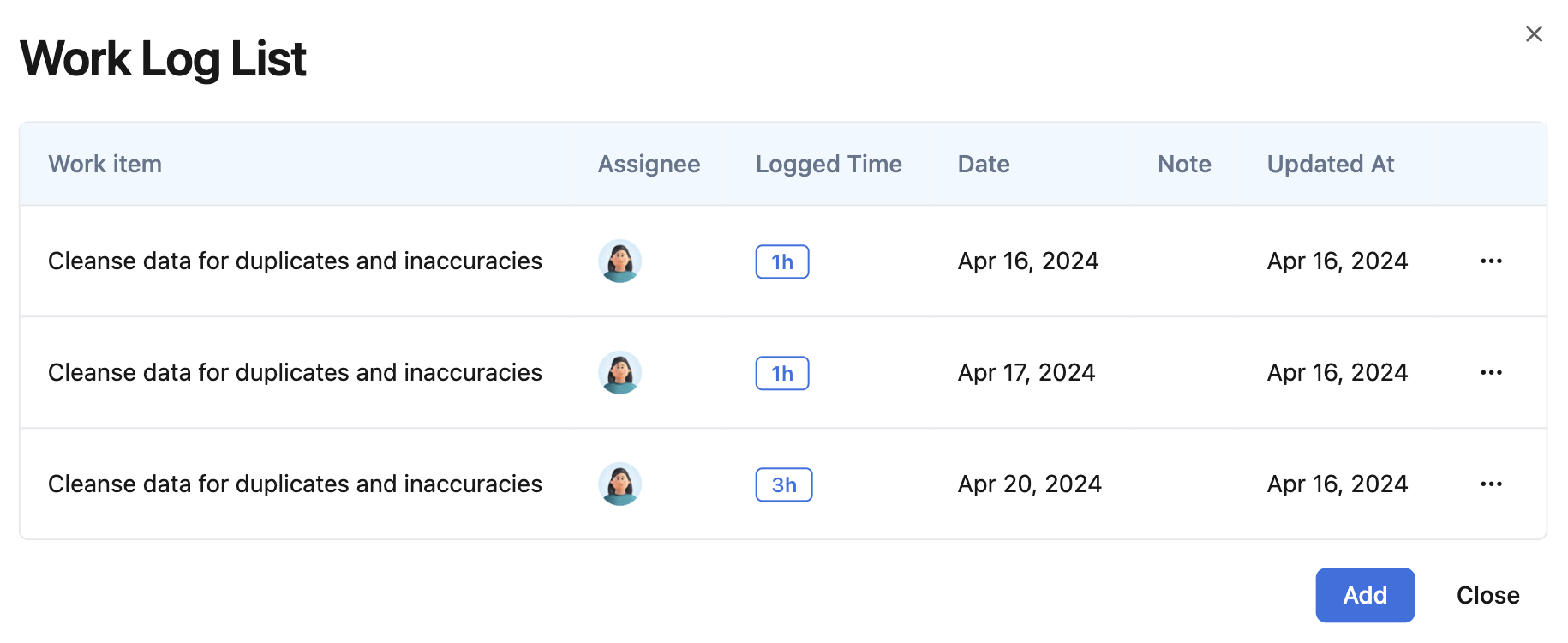Select the first Cleanse data work item row
The image size is (1568, 643).
[x=296, y=261]
